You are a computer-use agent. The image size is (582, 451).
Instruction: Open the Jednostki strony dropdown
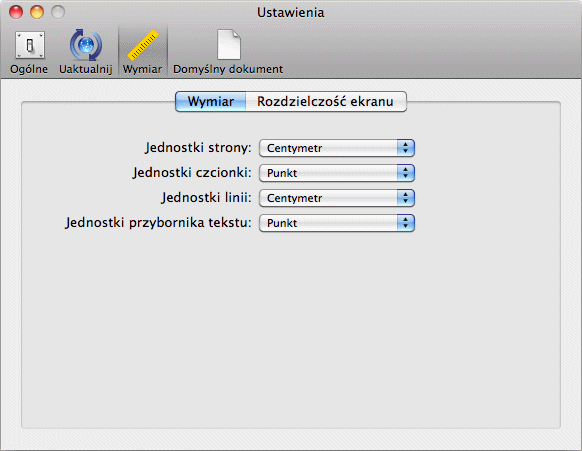click(337, 148)
